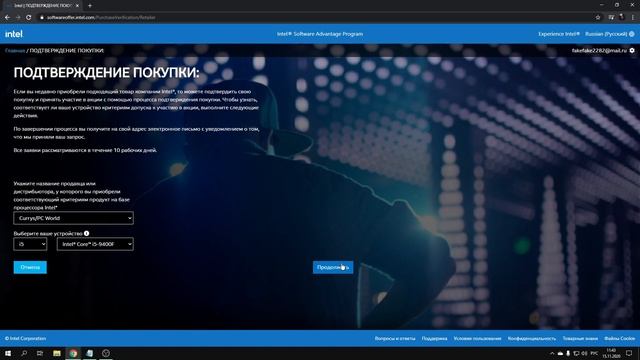Bookmark this page with star icon
Screen dimensions: 640x360
(598, 18)
